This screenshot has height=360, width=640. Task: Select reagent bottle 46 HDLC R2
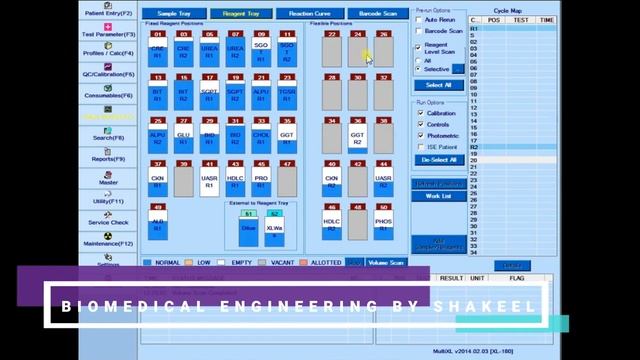tap(332, 222)
